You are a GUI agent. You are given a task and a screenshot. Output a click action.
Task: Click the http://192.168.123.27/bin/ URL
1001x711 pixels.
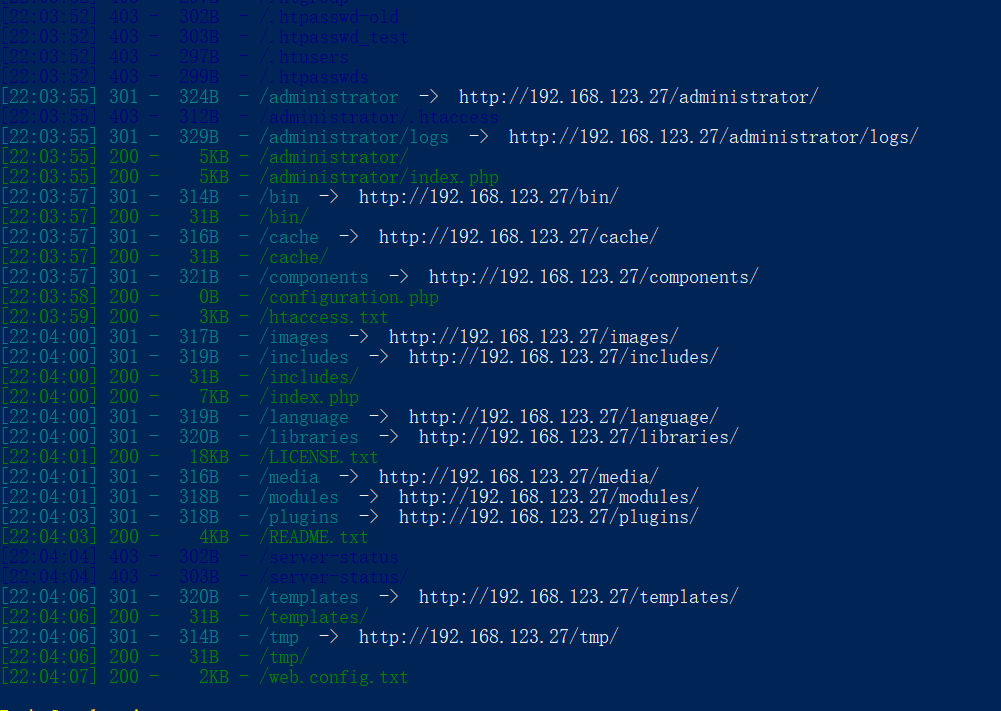pos(488,197)
